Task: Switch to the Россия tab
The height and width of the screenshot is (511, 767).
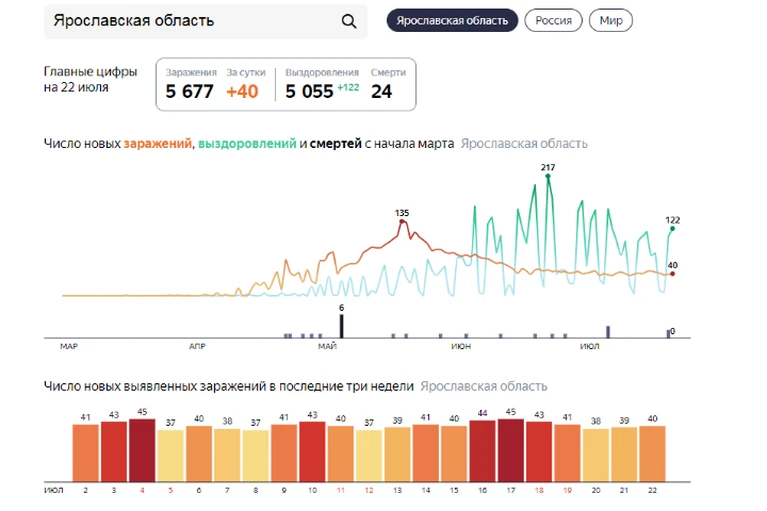Action: tap(553, 21)
